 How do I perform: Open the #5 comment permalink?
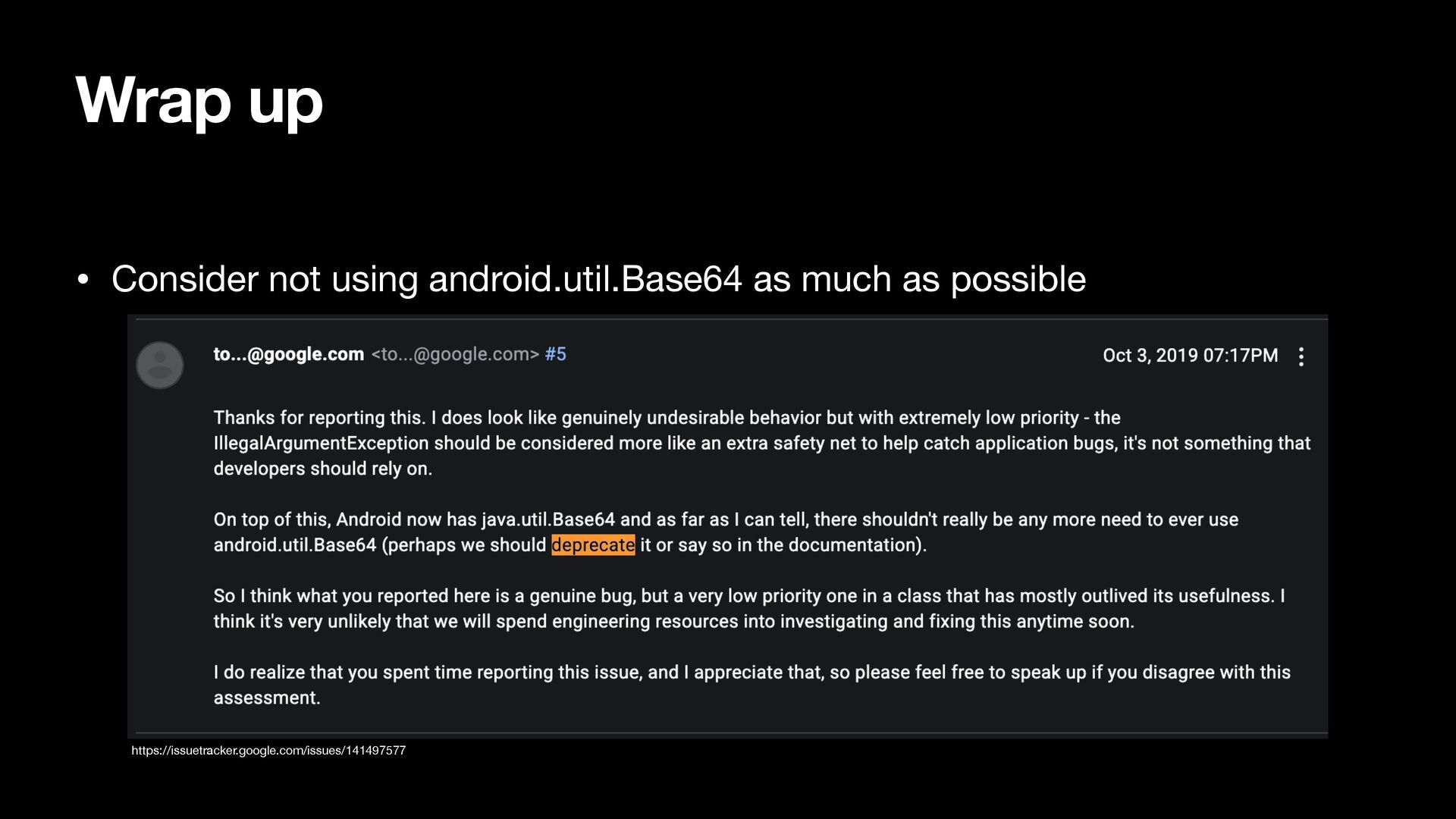click(x=555, y=354)
